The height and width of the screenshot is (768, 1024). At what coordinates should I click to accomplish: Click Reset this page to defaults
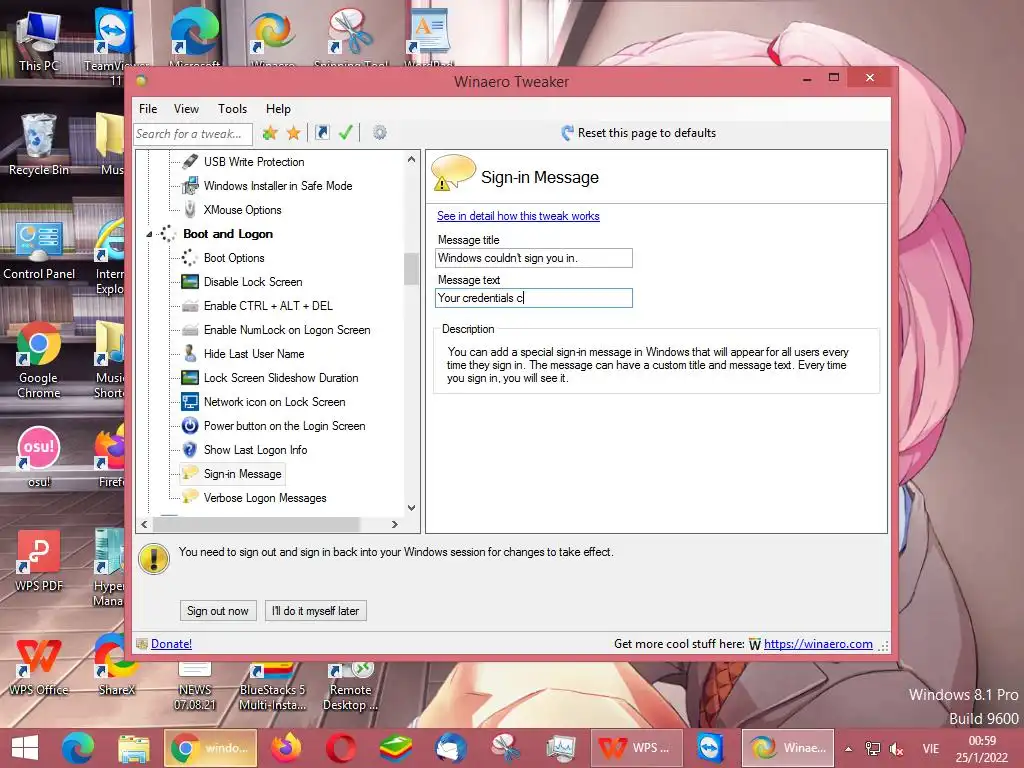[639, 133]
